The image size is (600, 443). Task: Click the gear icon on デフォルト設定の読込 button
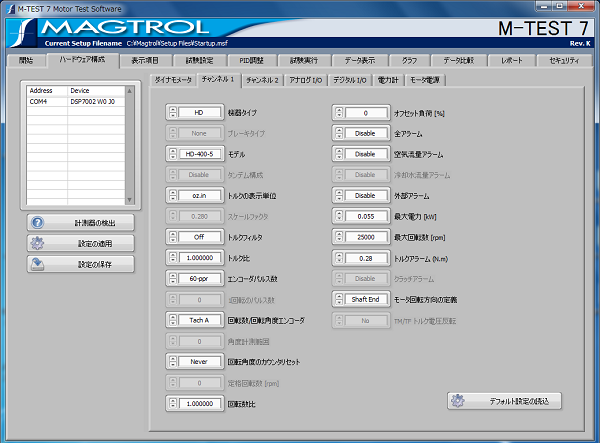(458, 401)
